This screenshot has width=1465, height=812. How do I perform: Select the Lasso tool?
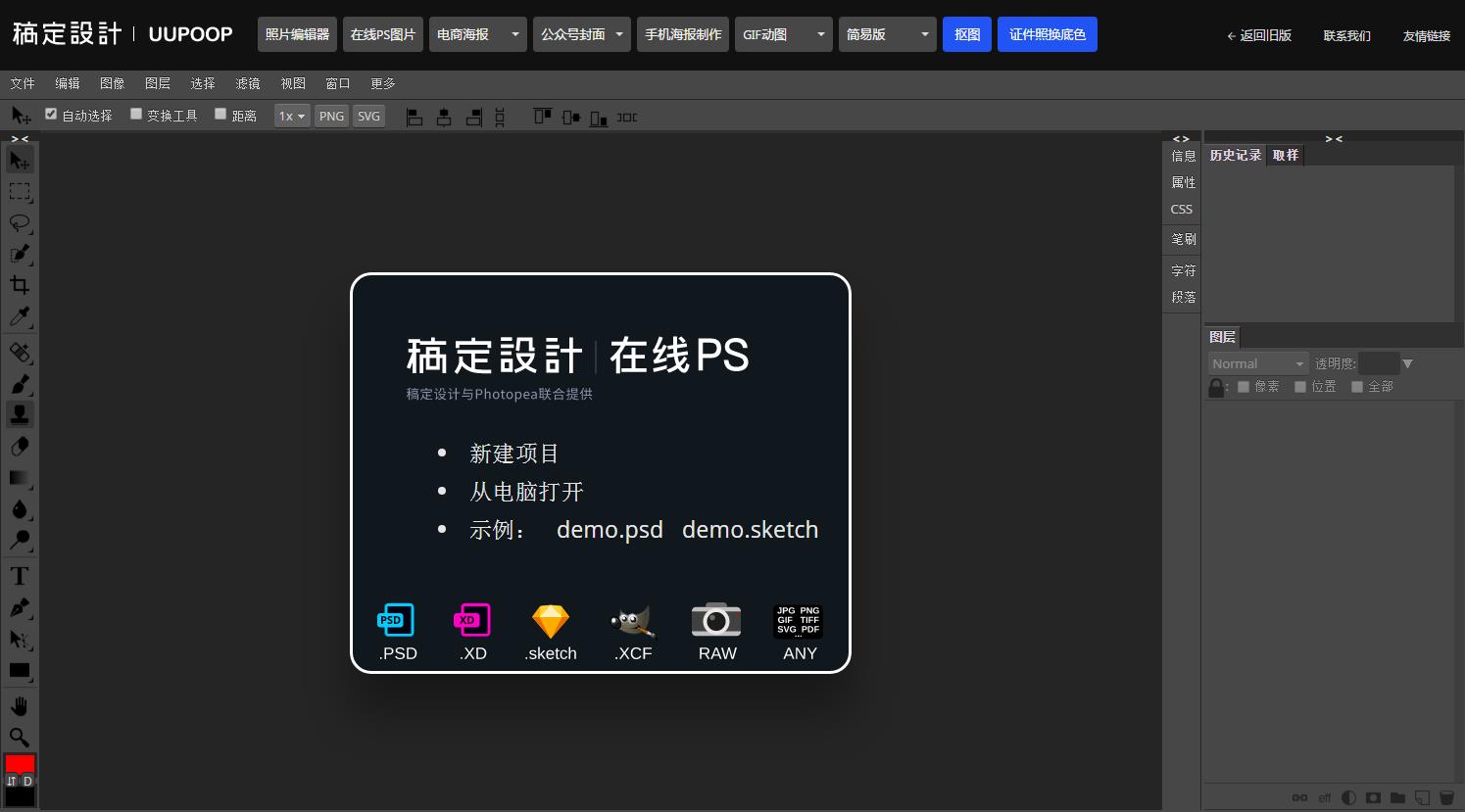tap(20, 222)
